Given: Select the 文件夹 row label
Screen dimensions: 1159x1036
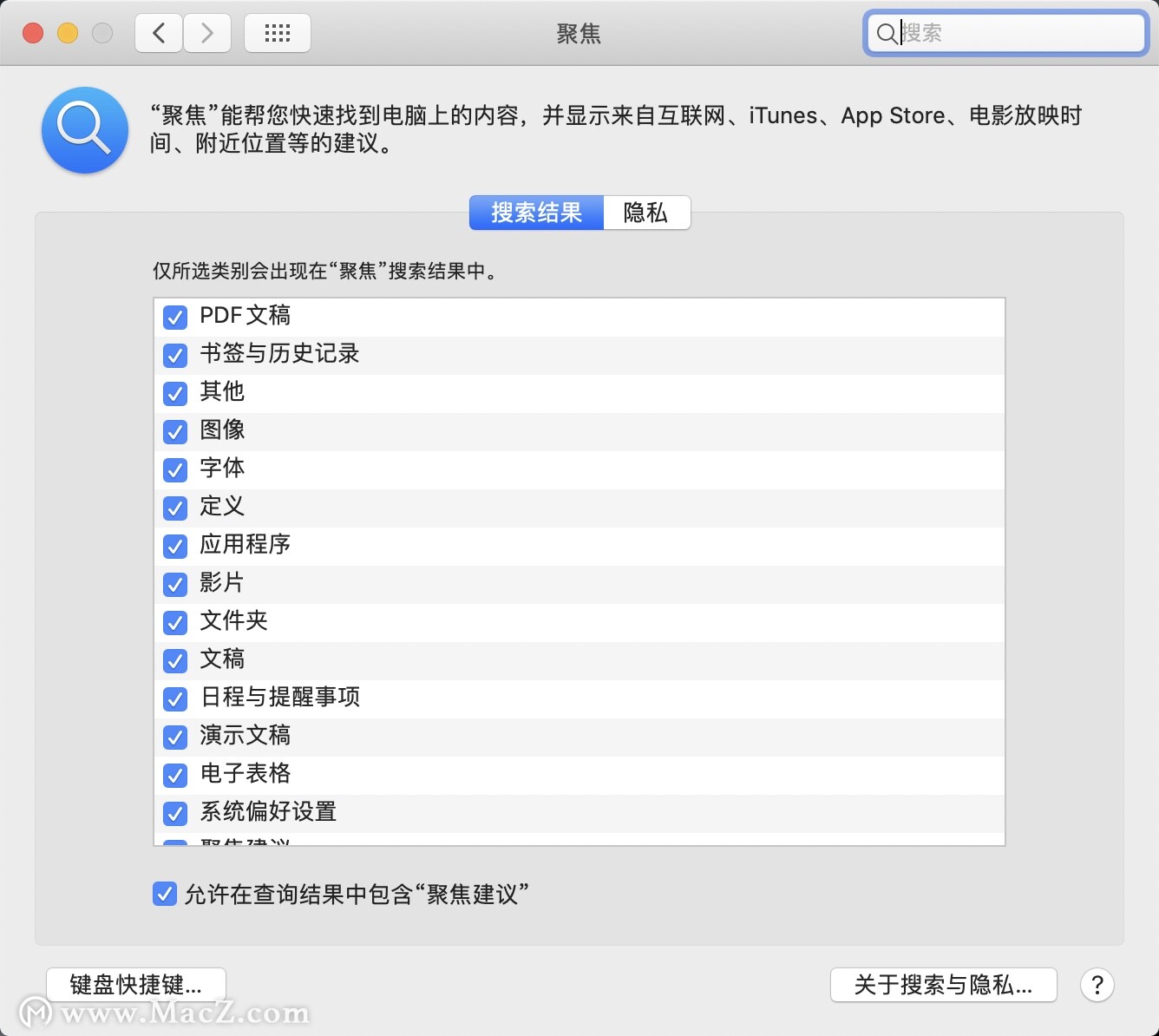Looking at the screenshot, I should tap(234, 620).
